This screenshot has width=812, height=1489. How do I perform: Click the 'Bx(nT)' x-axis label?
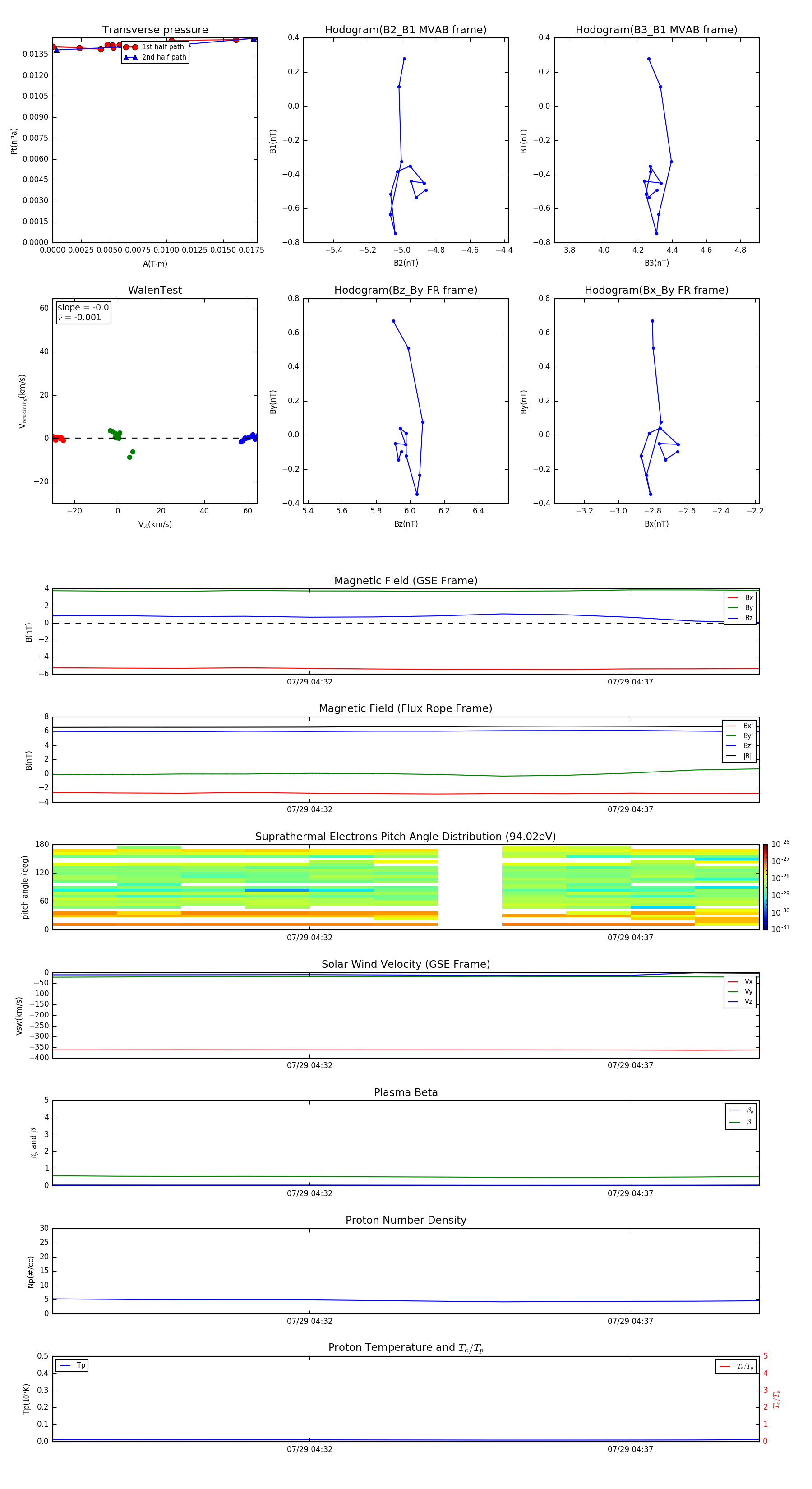pos(656,524)
